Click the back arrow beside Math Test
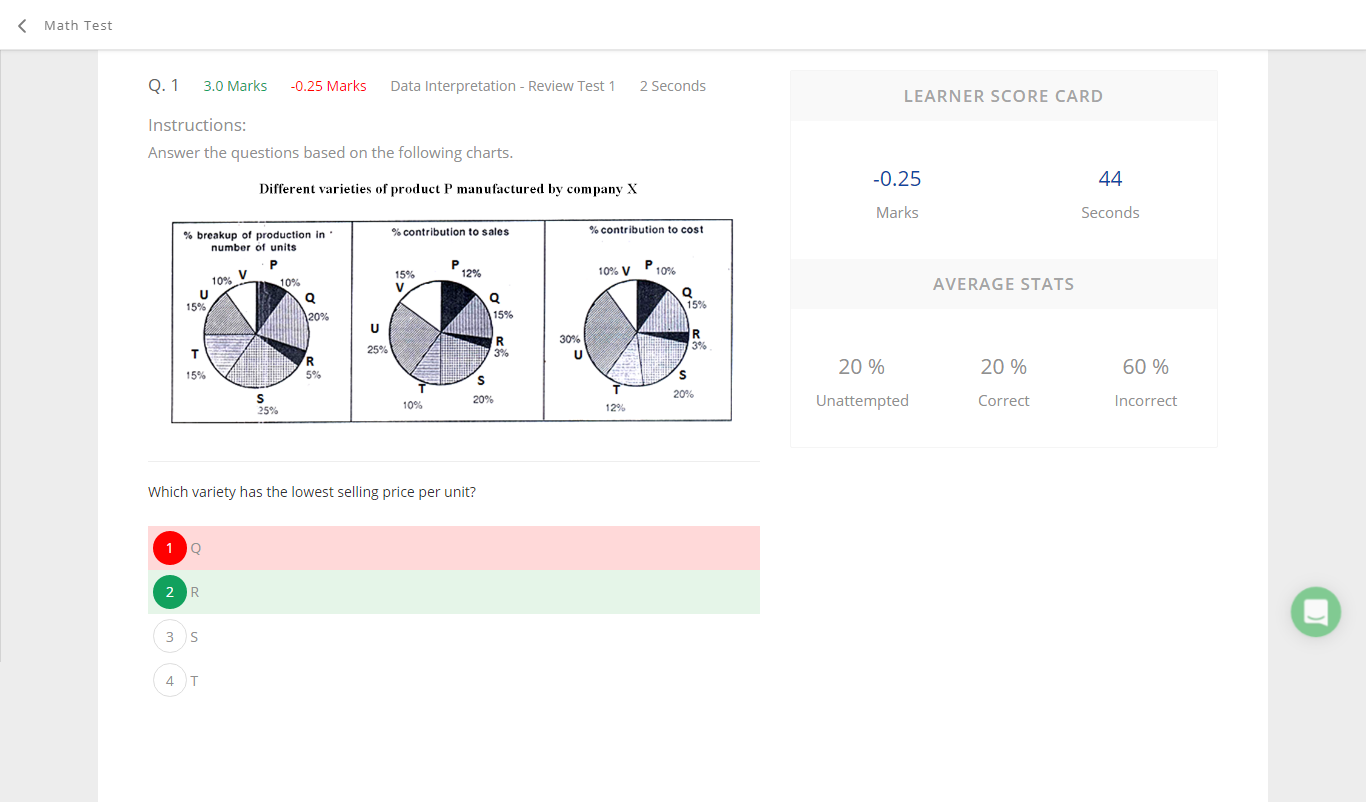 [x=22, y=25]
